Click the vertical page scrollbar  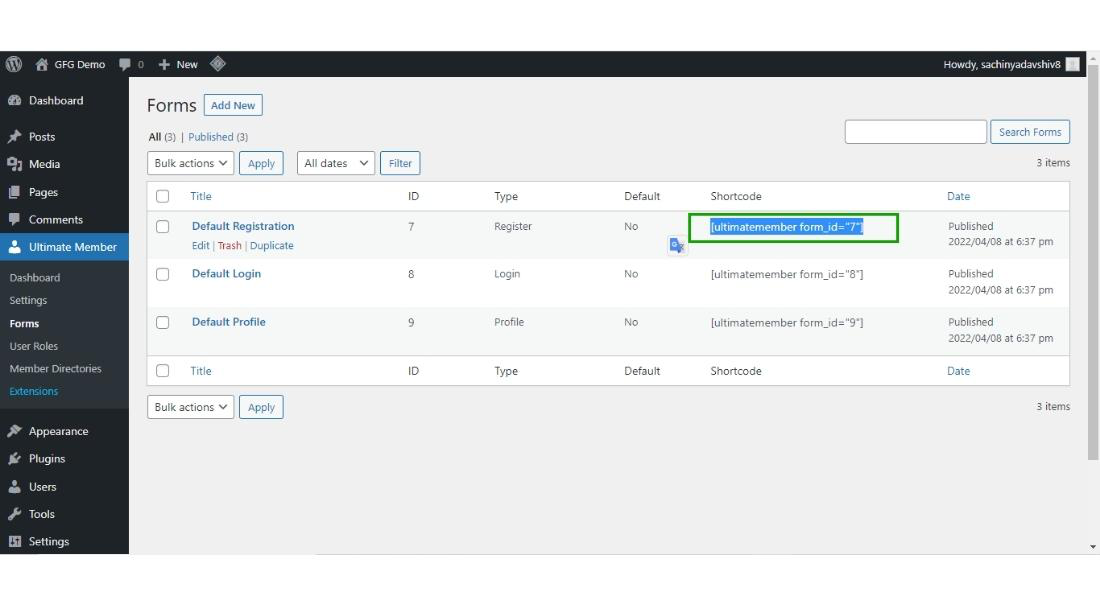[x=1092, y=264]
